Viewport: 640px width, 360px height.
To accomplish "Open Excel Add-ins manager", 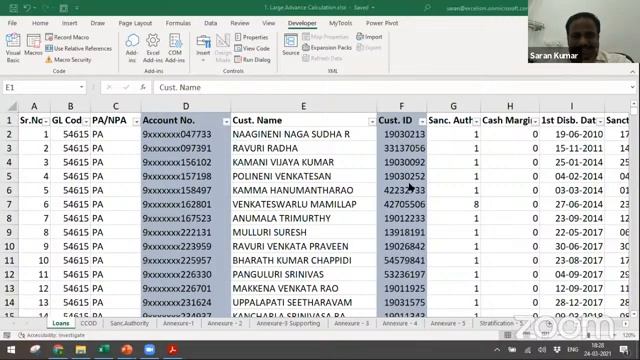I will tap(153, 48).
